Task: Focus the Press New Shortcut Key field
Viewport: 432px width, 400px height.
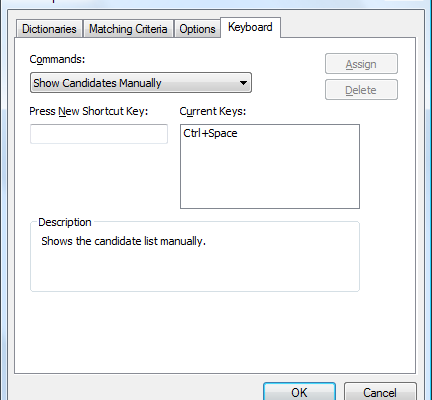Action: [x=99, y=134]
